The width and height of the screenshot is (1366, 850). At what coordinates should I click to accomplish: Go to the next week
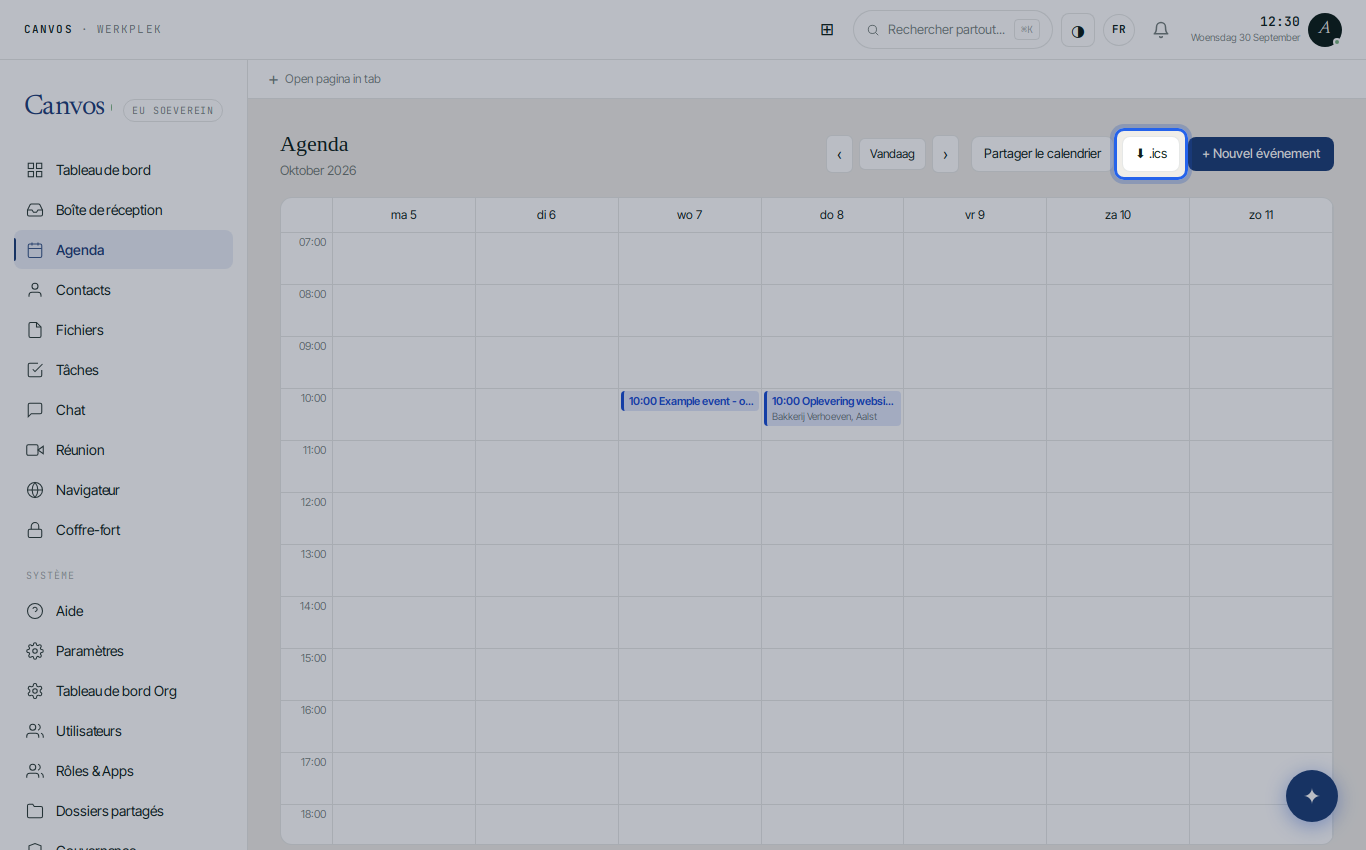click(x=945, y=154)
